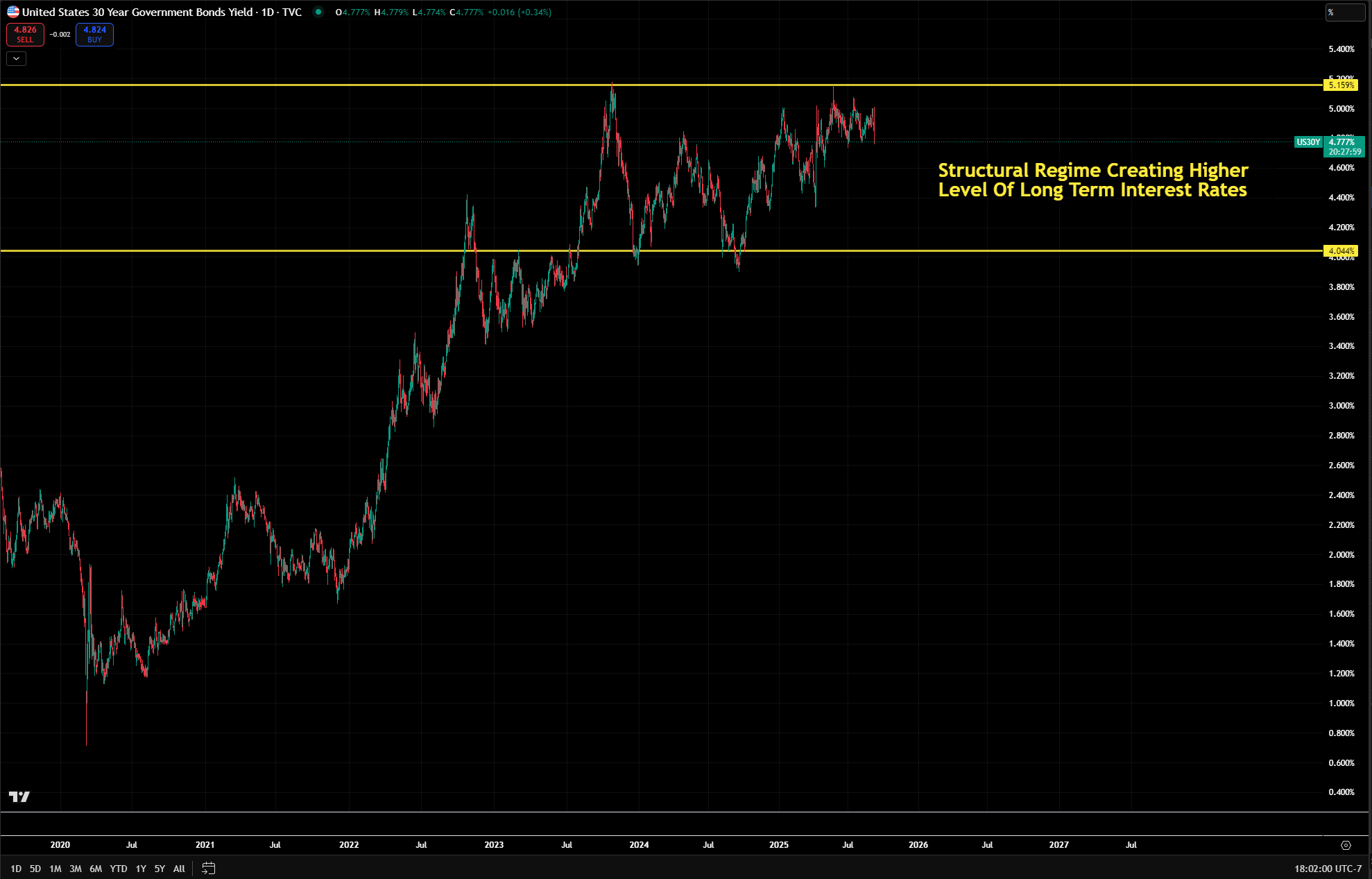1372x879 pixels.
Task: Show the All time range
Action: point(179,869)
